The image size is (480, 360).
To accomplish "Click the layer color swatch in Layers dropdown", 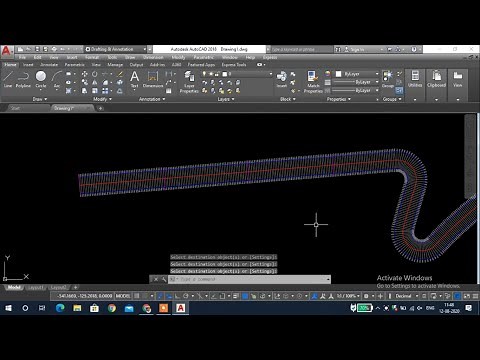I will coord(225,74).
